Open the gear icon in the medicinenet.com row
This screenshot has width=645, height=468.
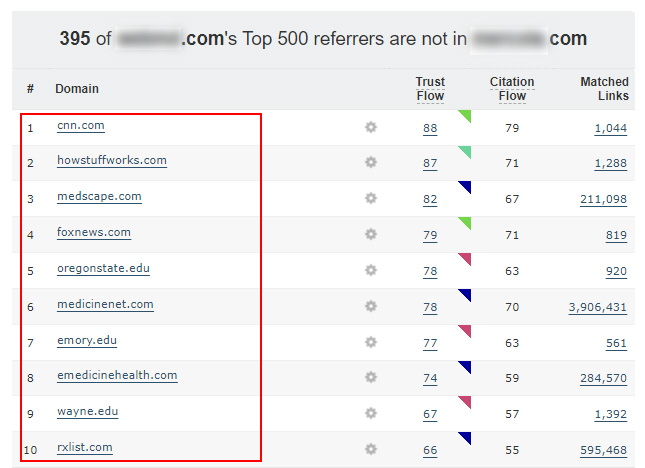pyautogui.click(x=371, y=306)
